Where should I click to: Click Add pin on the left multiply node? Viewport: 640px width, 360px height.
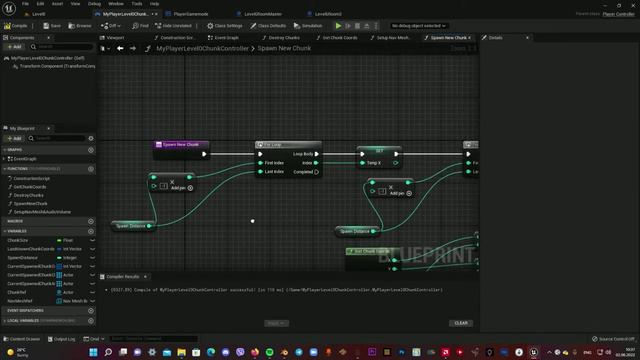(182, 188)
